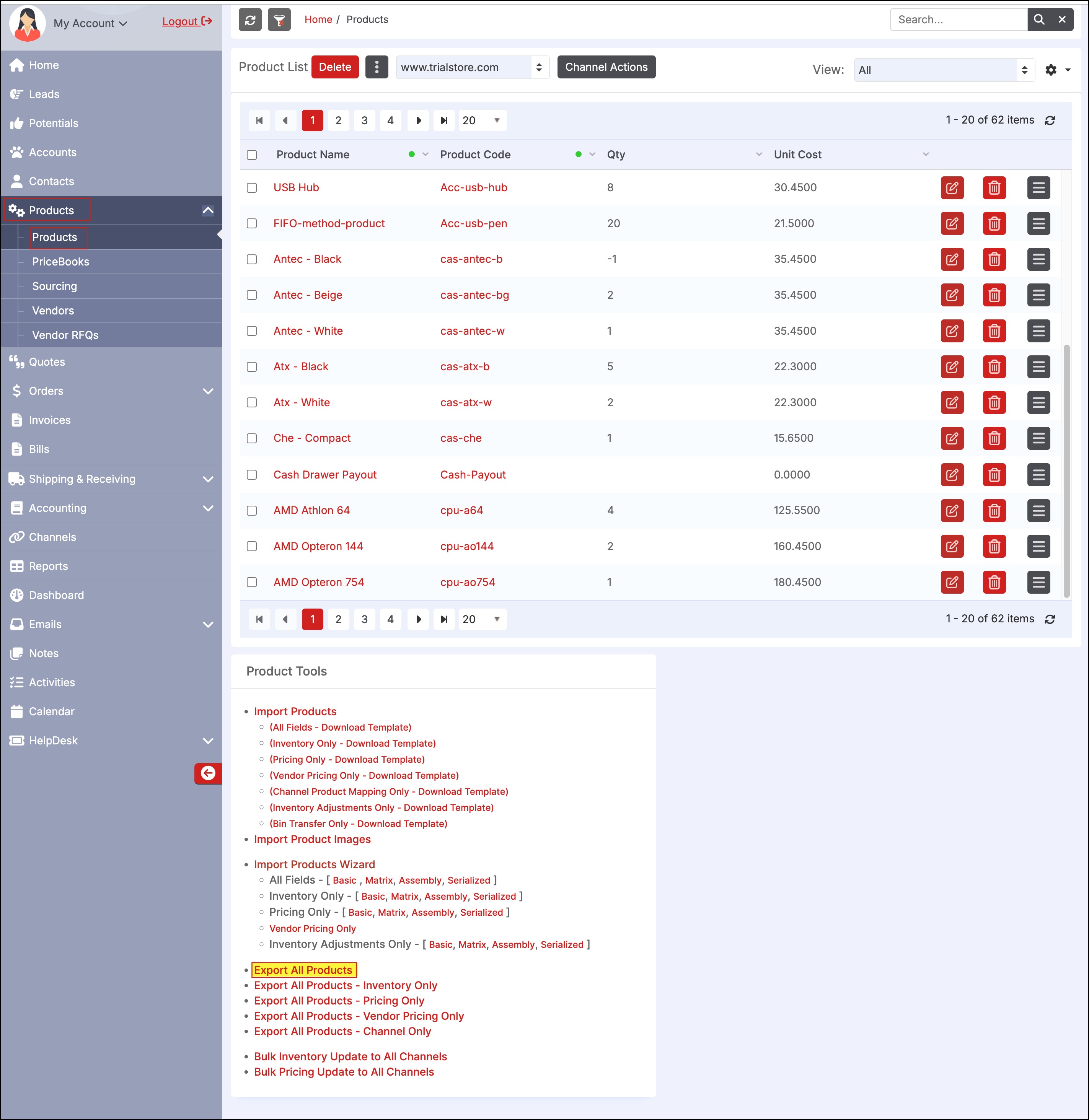The width and height of the screenshot is (1089, 1120).
Task: Click the Export All Products link
Action: [x=303, y=970]
